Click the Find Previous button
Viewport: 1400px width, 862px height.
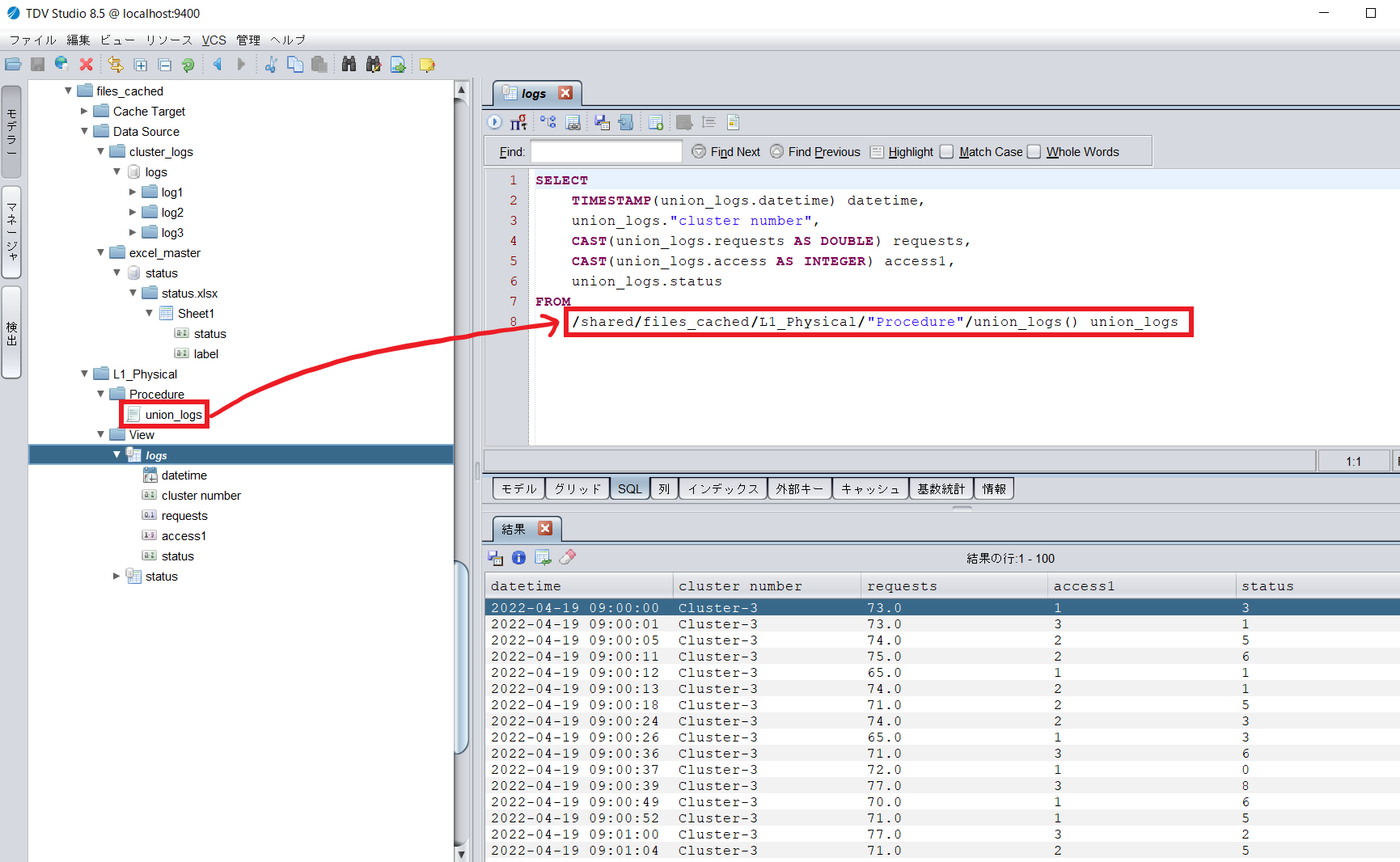(815, 151)
